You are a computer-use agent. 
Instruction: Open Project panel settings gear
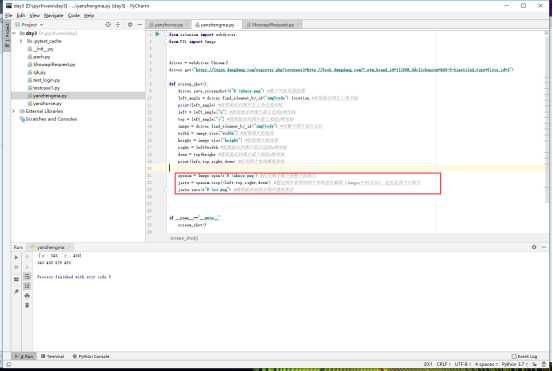tap(130, 25)
